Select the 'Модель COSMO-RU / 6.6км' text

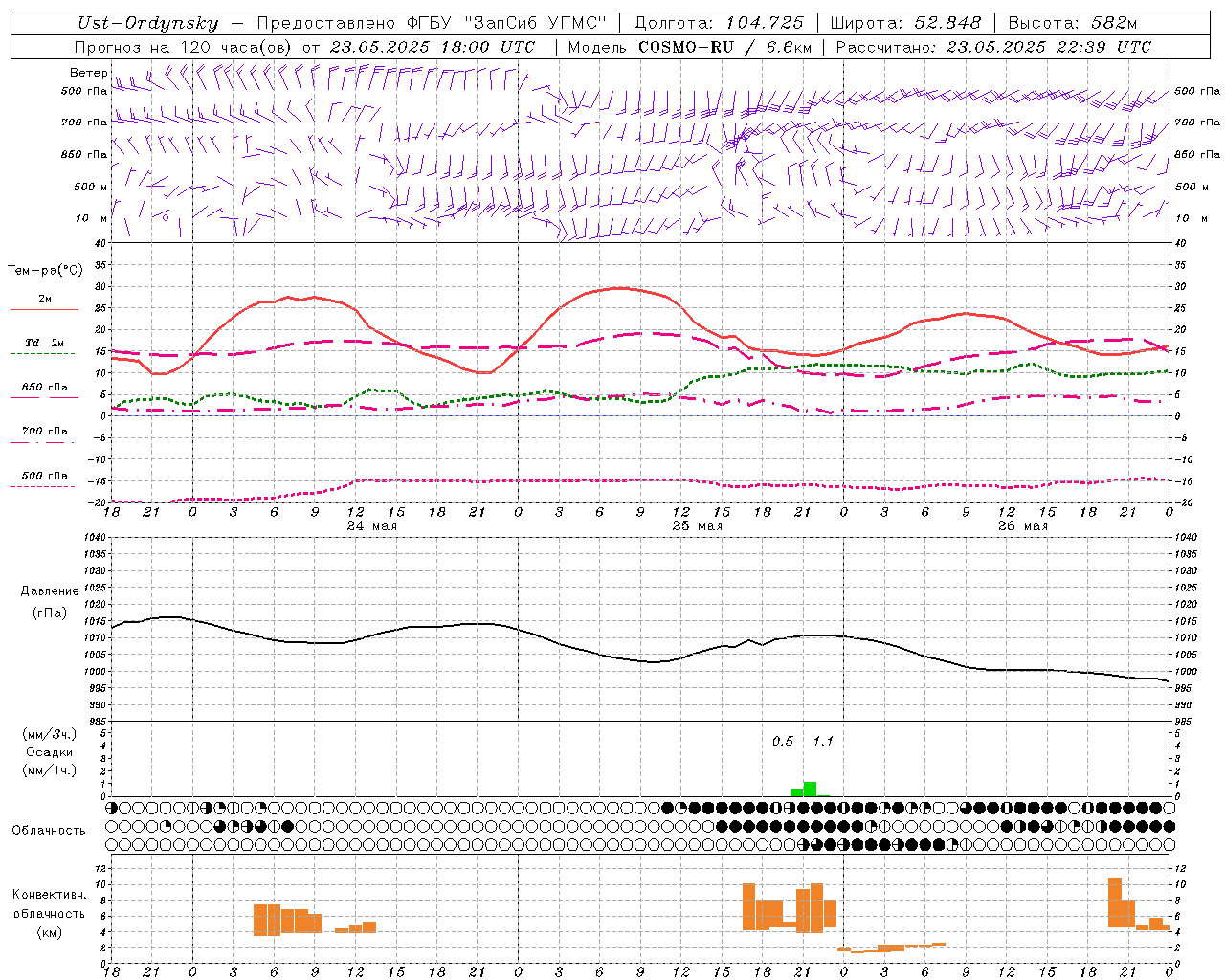click(x=689, y=47)
